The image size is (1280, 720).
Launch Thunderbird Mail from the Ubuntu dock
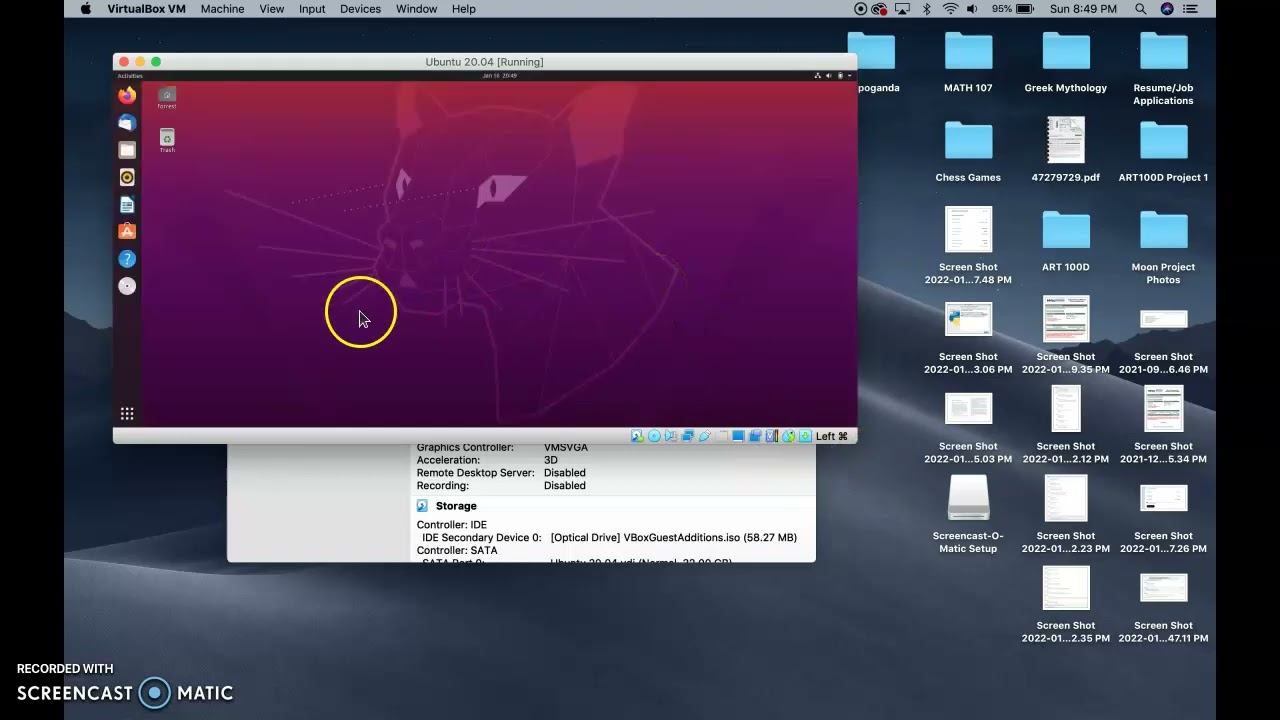tap(127, 123)
